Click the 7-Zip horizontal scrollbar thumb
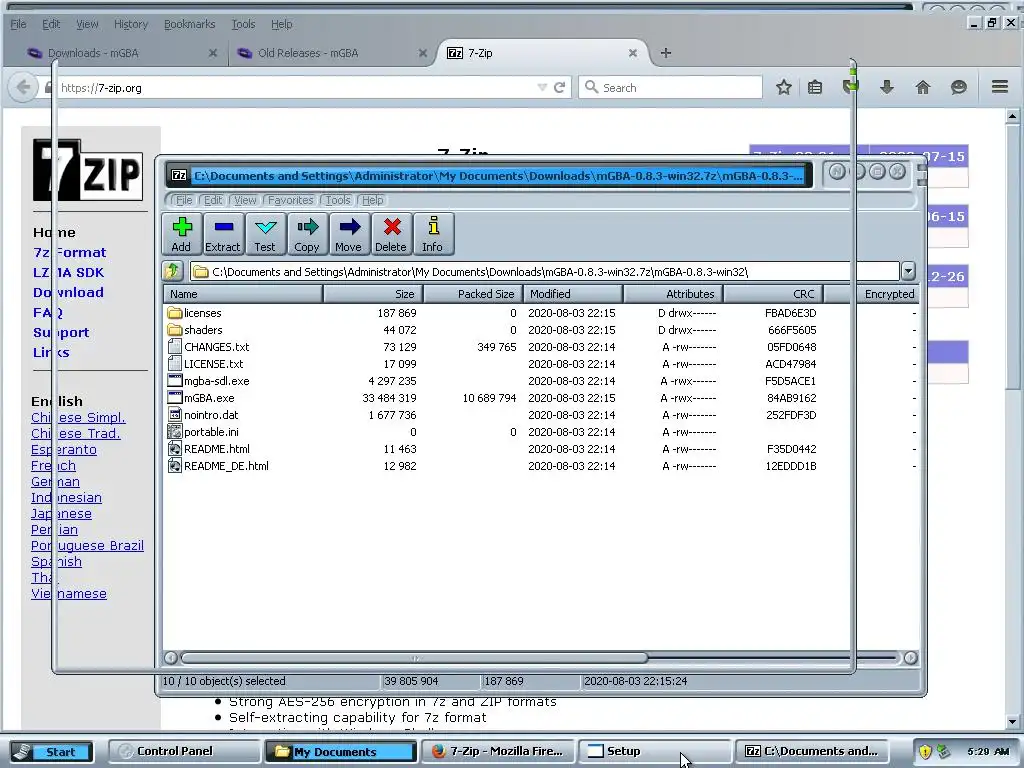Viewport: 1024px width, 768px height. pyautogui.click(x=414, y=658)
